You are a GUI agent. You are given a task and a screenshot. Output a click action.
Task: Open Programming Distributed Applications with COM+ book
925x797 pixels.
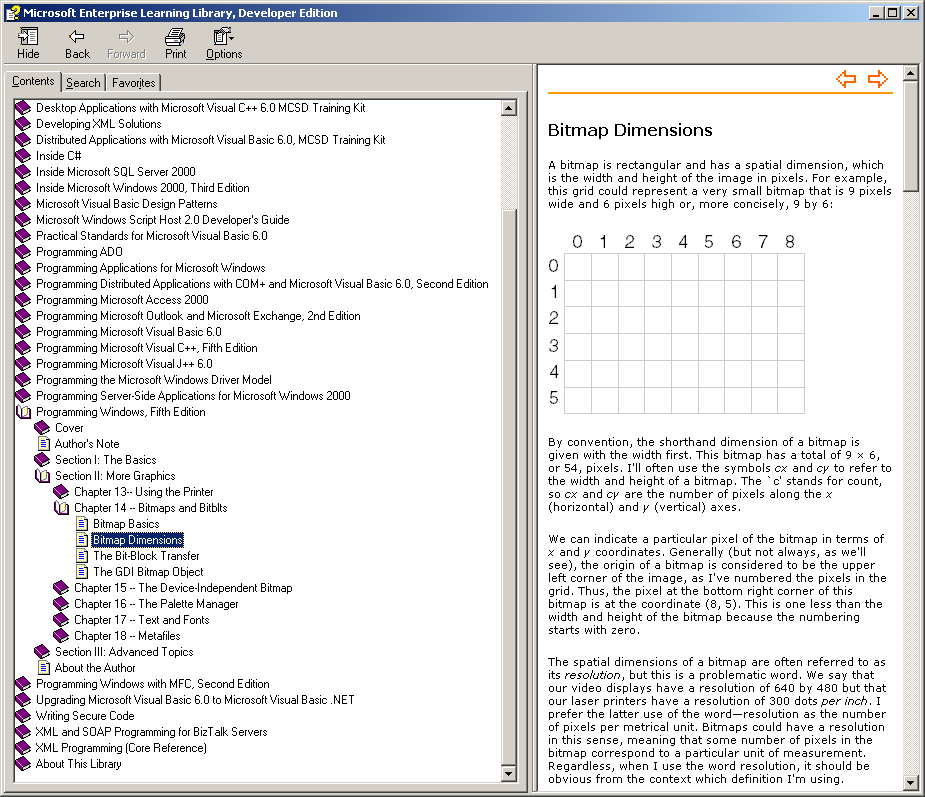point(263,284)
